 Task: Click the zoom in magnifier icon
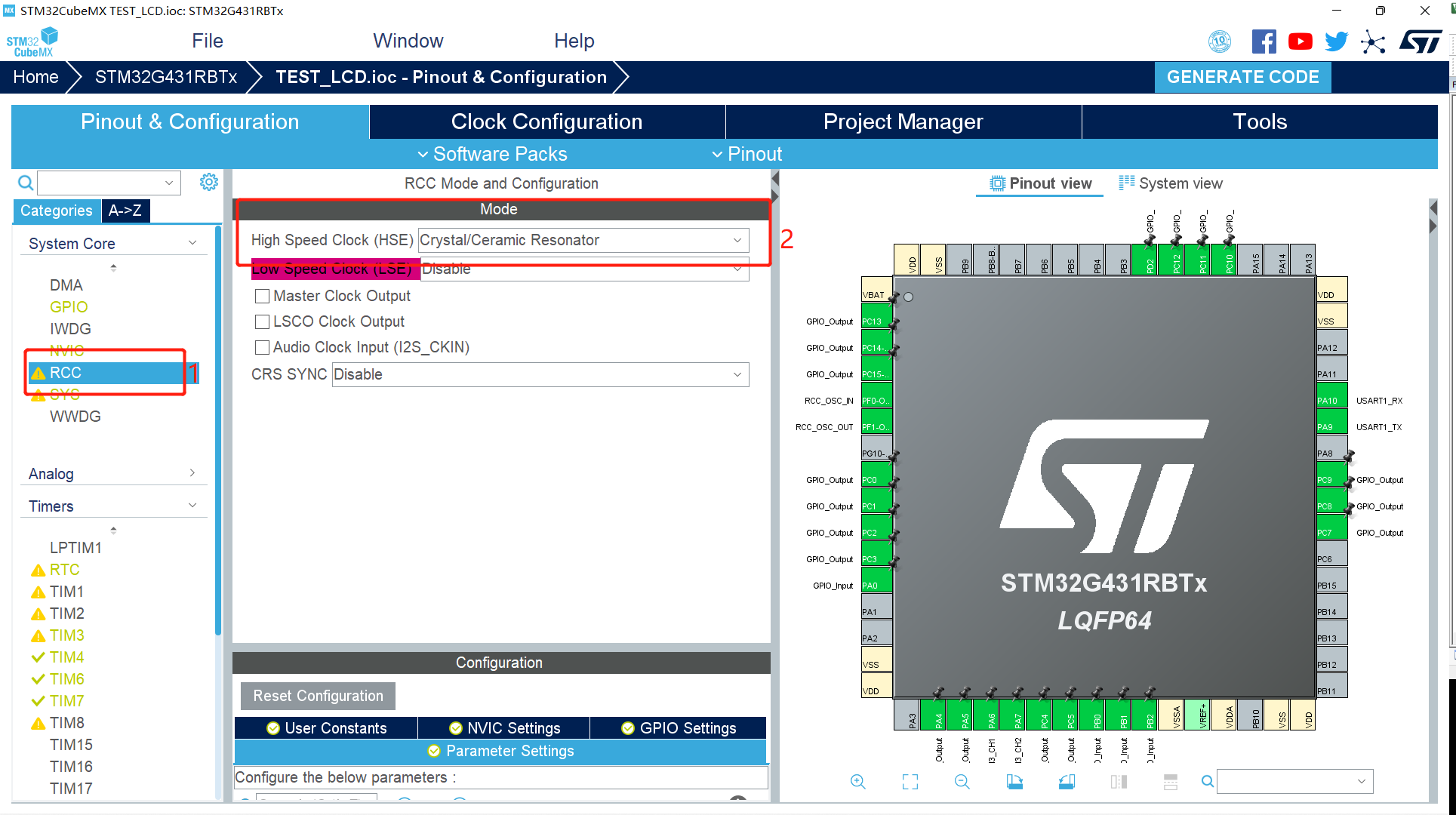click(857, 782)
